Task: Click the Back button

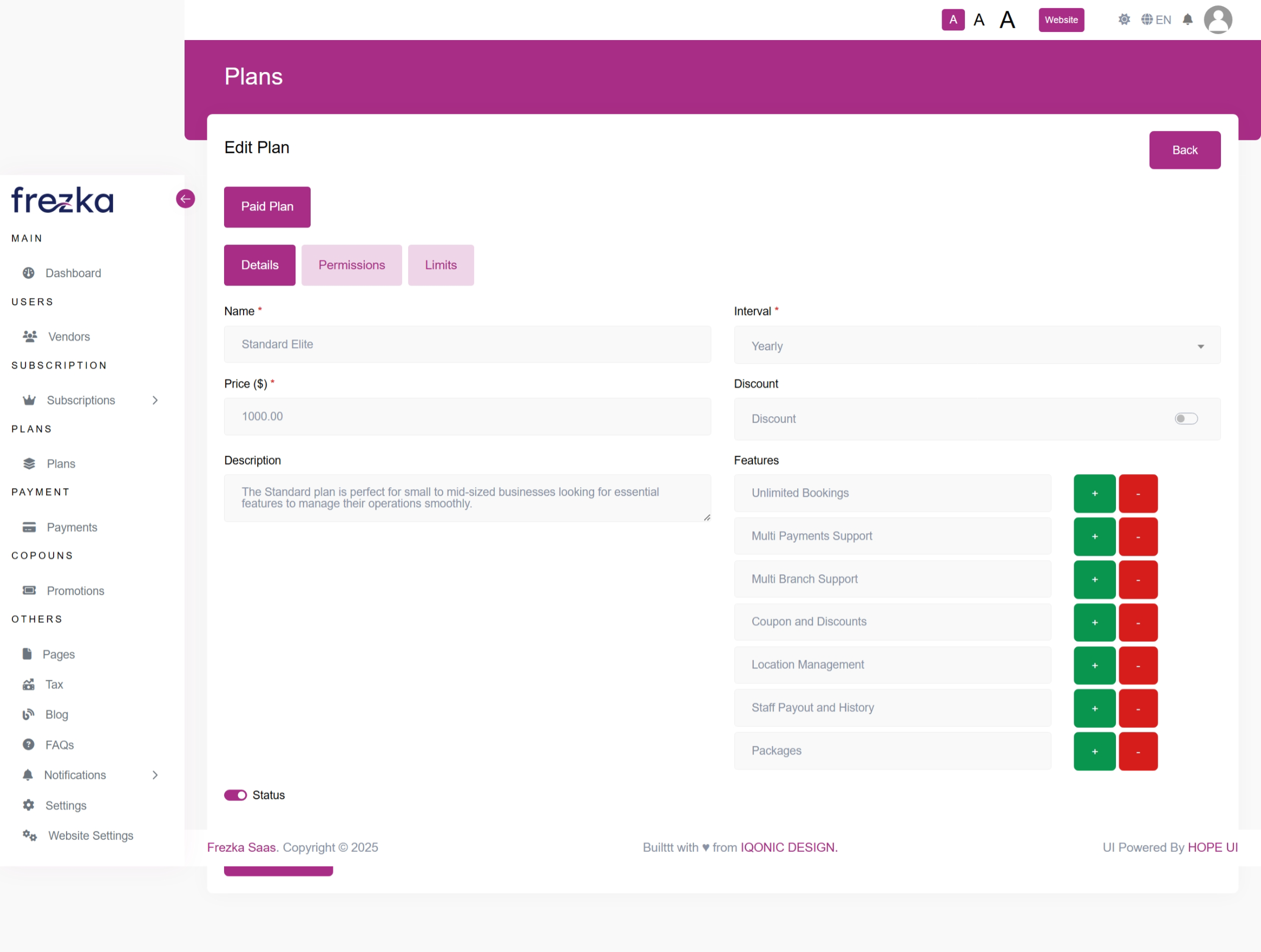Action: point(1184,150)
